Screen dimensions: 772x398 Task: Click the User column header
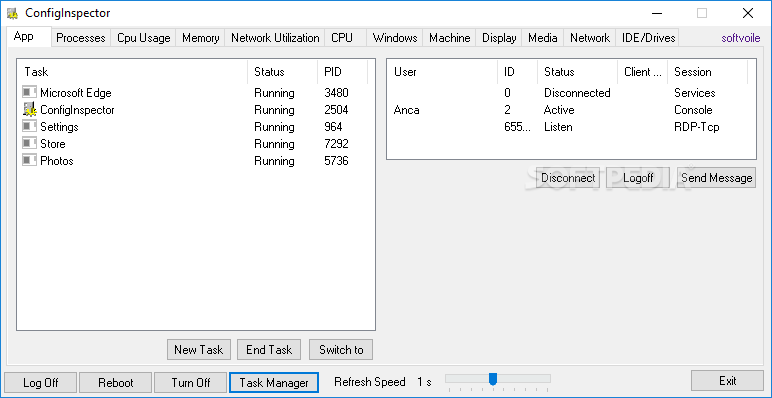(x=442, y=72)
